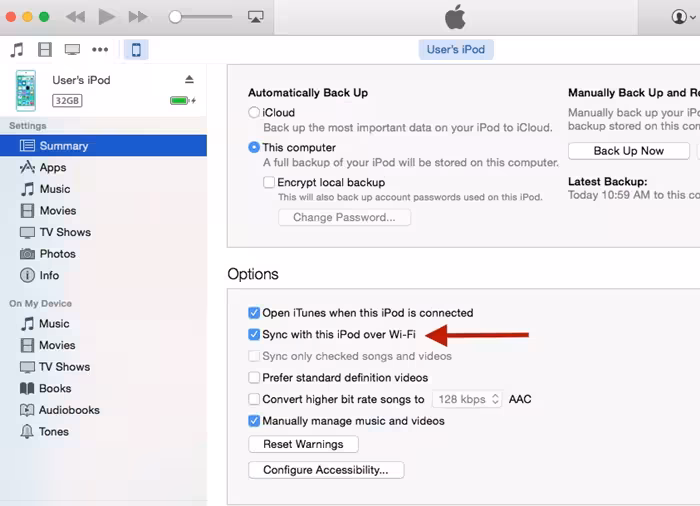Click Configure Accessibility button

tap(326, 470)
